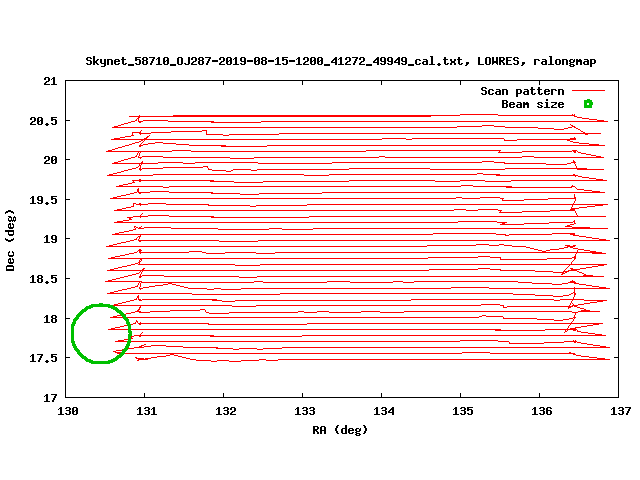Click the x-axis tick label 137
The height and width of the screenshot is (480, 640).
click(621, 411)
